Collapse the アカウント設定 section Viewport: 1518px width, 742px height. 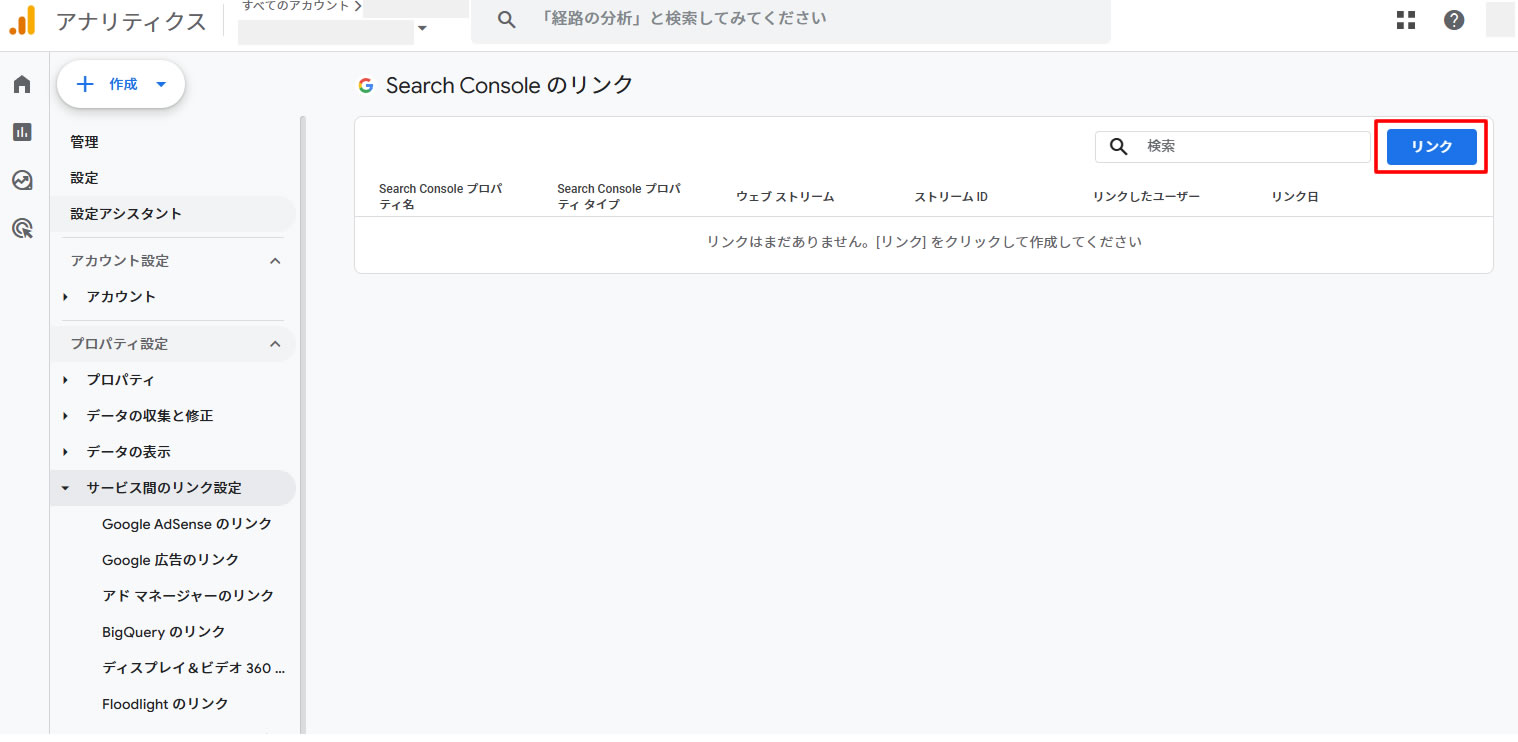pyautogui.click(x=276, y=261)
